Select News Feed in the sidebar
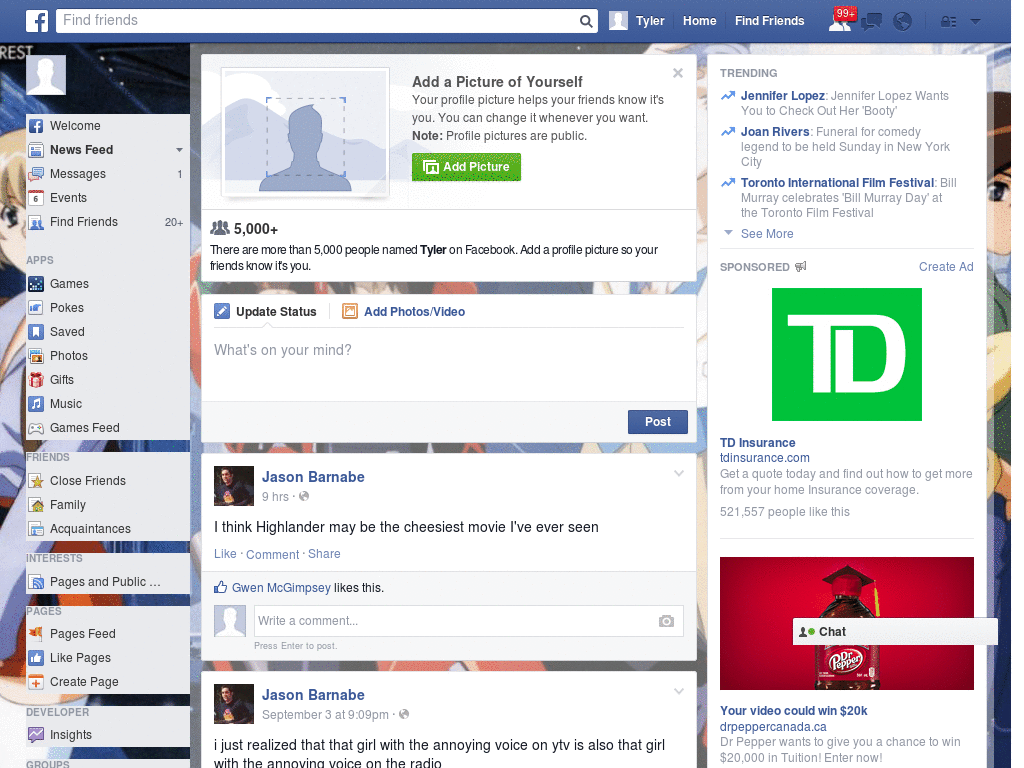The height and width of the screenshot is (768, 1024). (82, 150)
